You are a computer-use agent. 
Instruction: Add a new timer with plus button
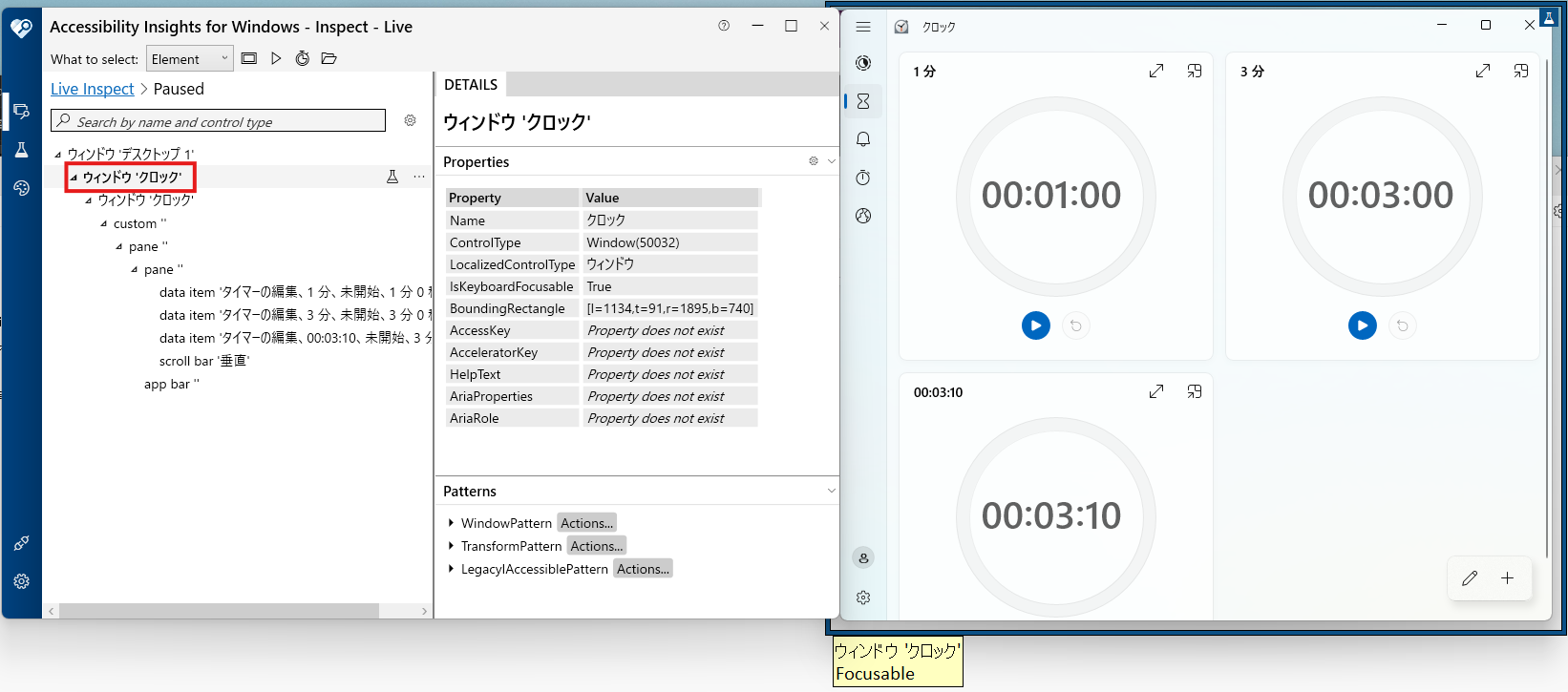click(1508, 577)
